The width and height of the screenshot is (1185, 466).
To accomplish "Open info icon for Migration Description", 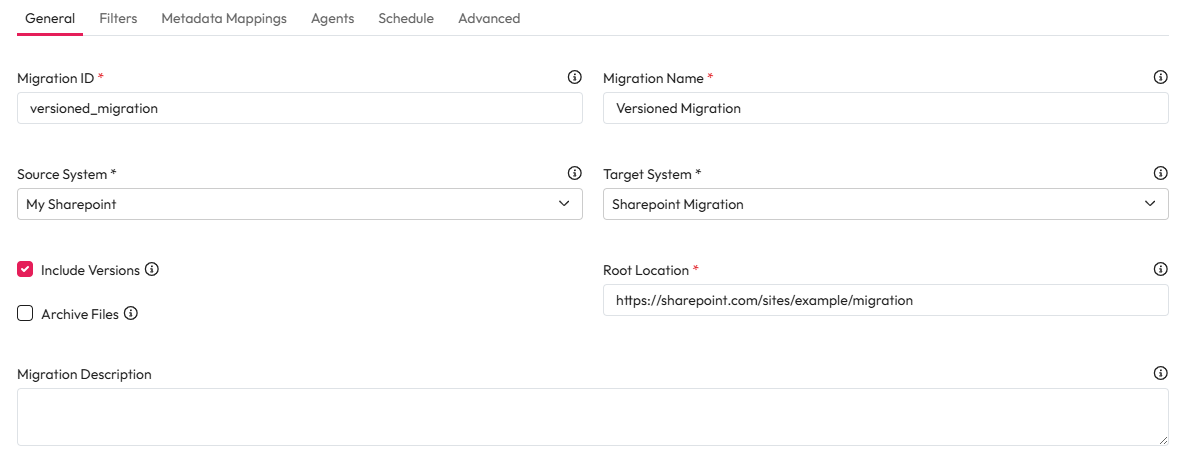I will point(1160,373).
